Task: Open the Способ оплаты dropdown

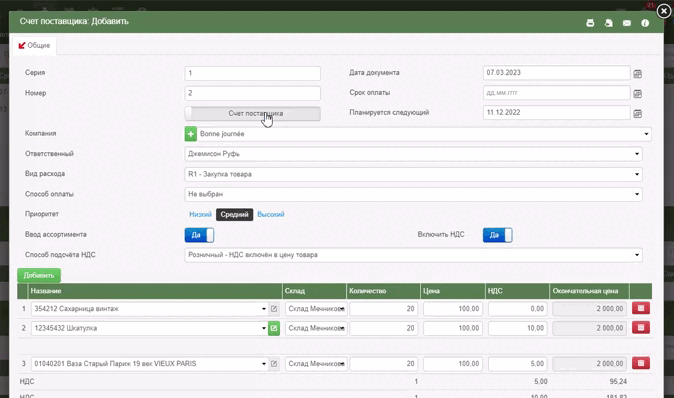Action: [x=414, y=194]
